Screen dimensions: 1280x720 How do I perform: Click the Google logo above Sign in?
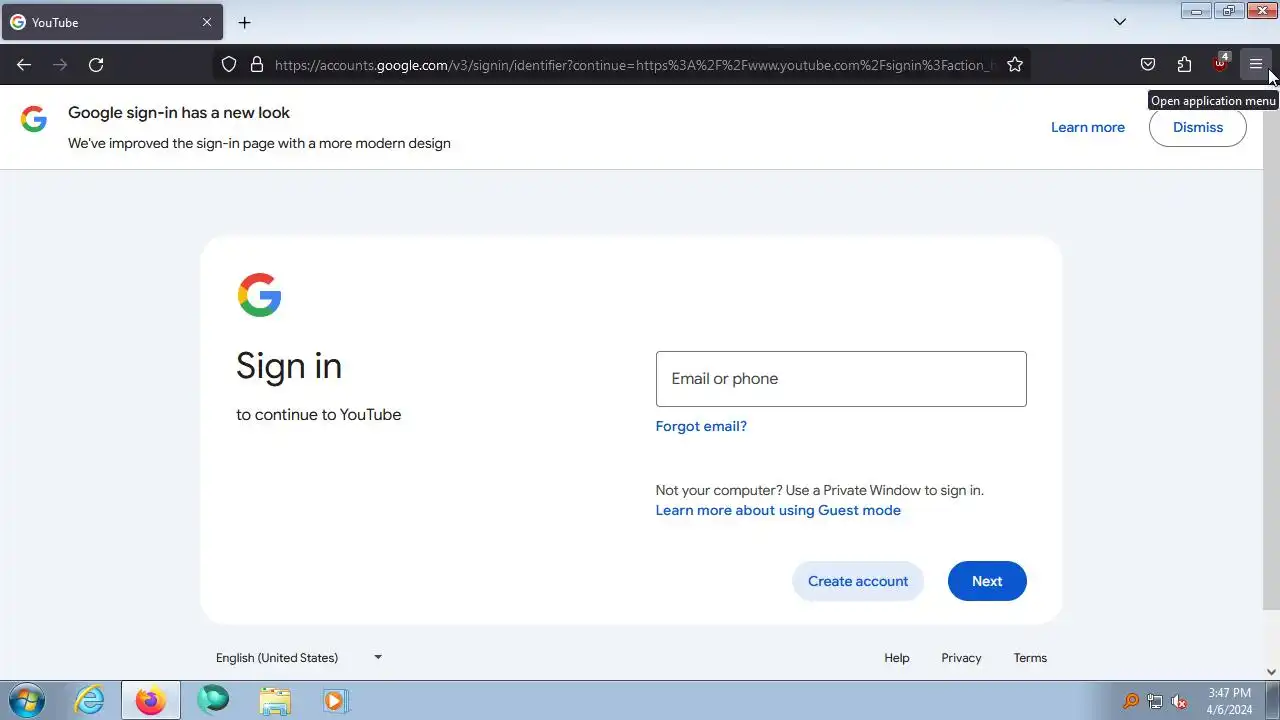point(259,295)
